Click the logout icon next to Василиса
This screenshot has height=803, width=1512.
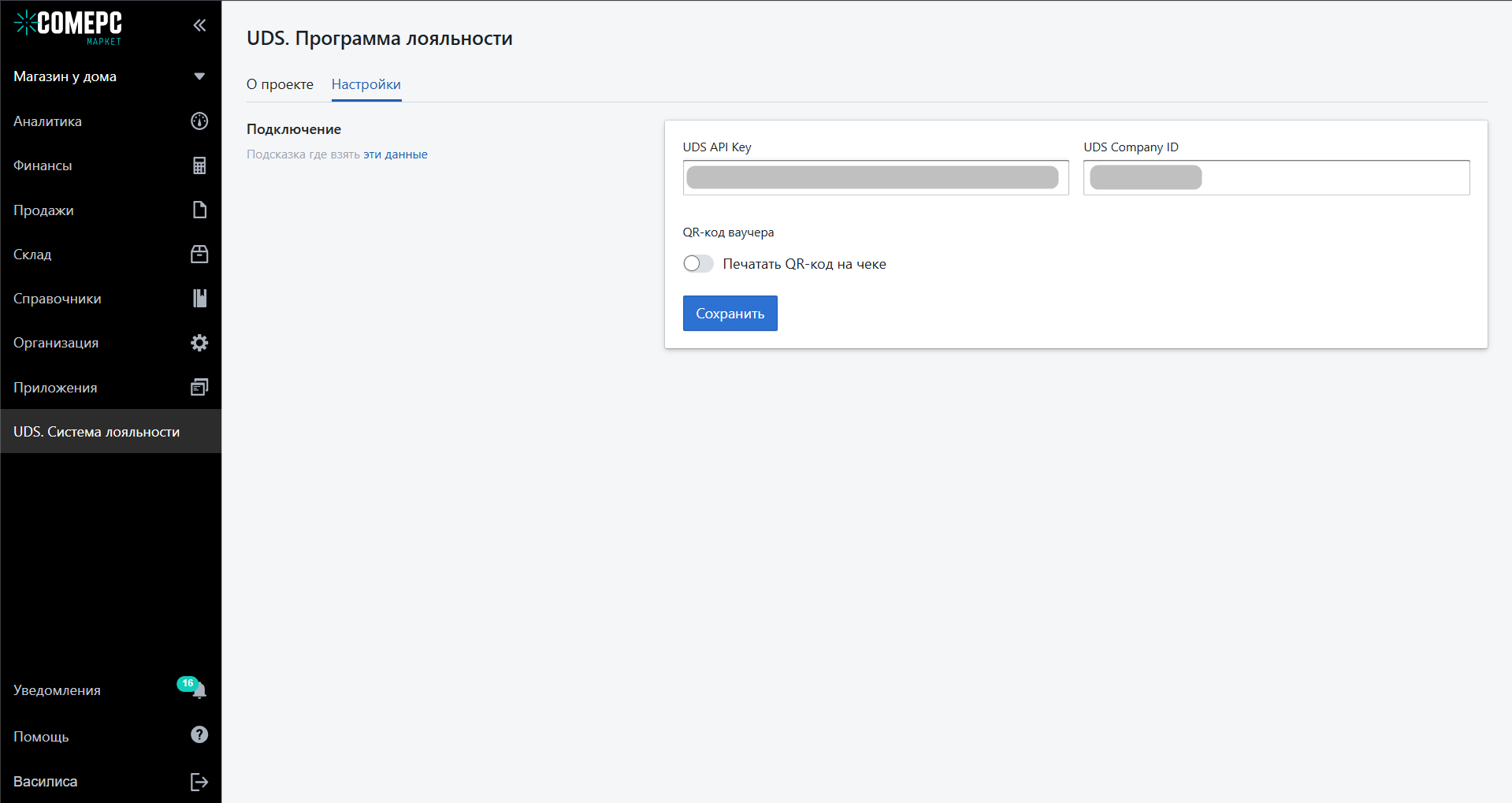(199, 782)
